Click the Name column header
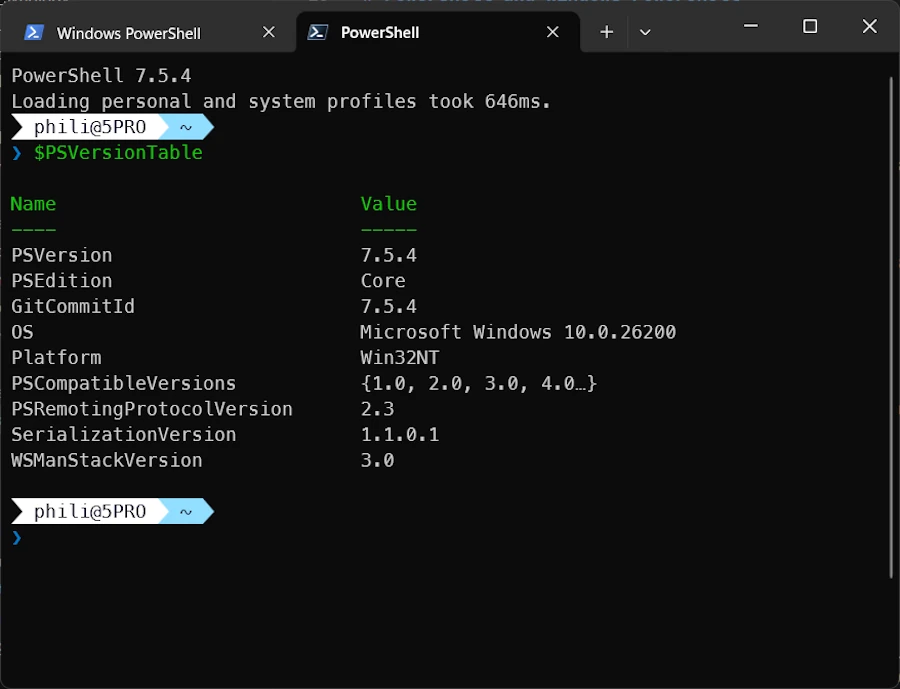Viewport: 900px width, 689px height. [x=33, y=204]
